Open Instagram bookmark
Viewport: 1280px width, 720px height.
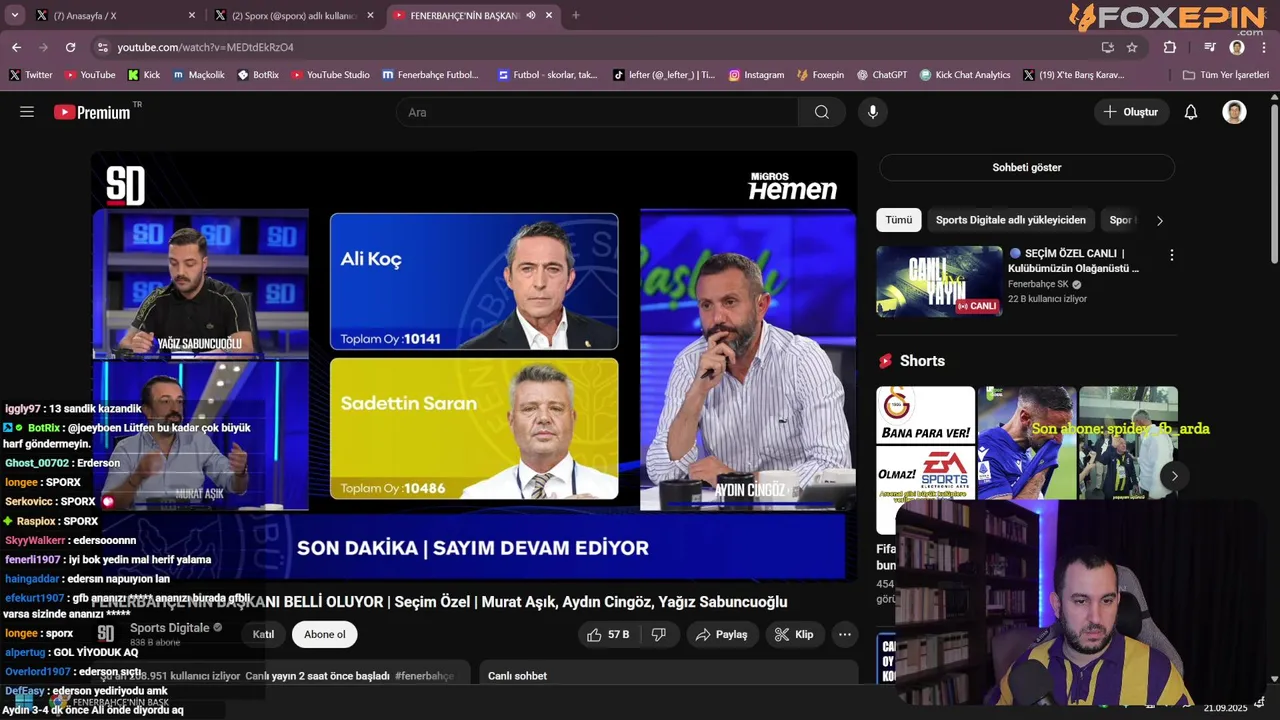coord(756,75)
